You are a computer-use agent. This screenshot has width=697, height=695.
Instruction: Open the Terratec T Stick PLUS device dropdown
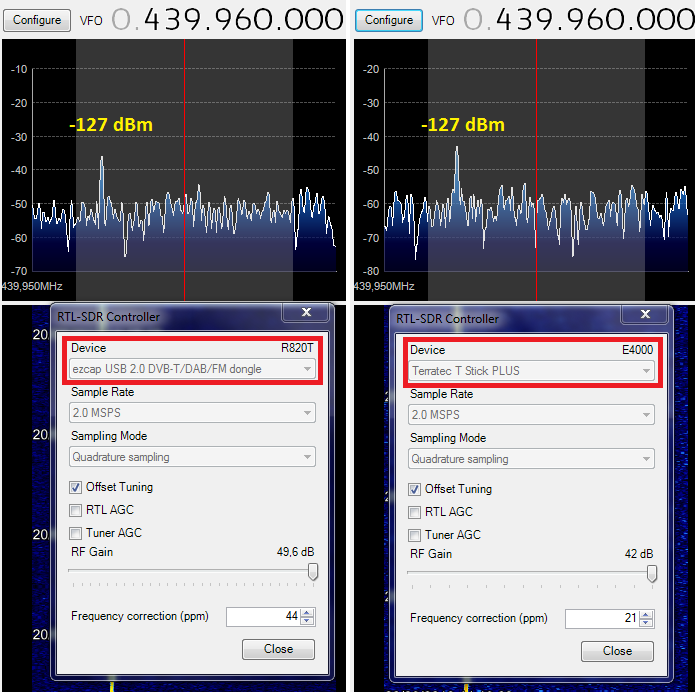[x=531, y=371]
